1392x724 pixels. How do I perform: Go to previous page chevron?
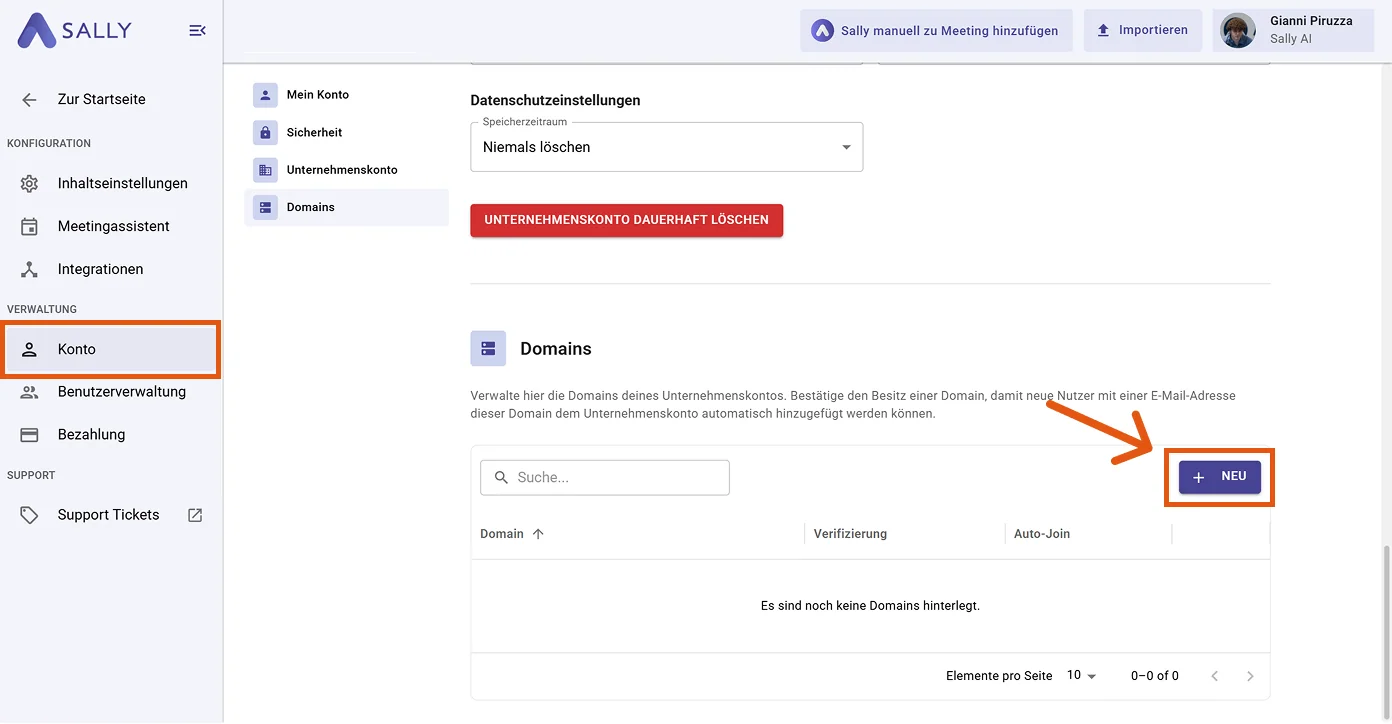coord(1214,676)
